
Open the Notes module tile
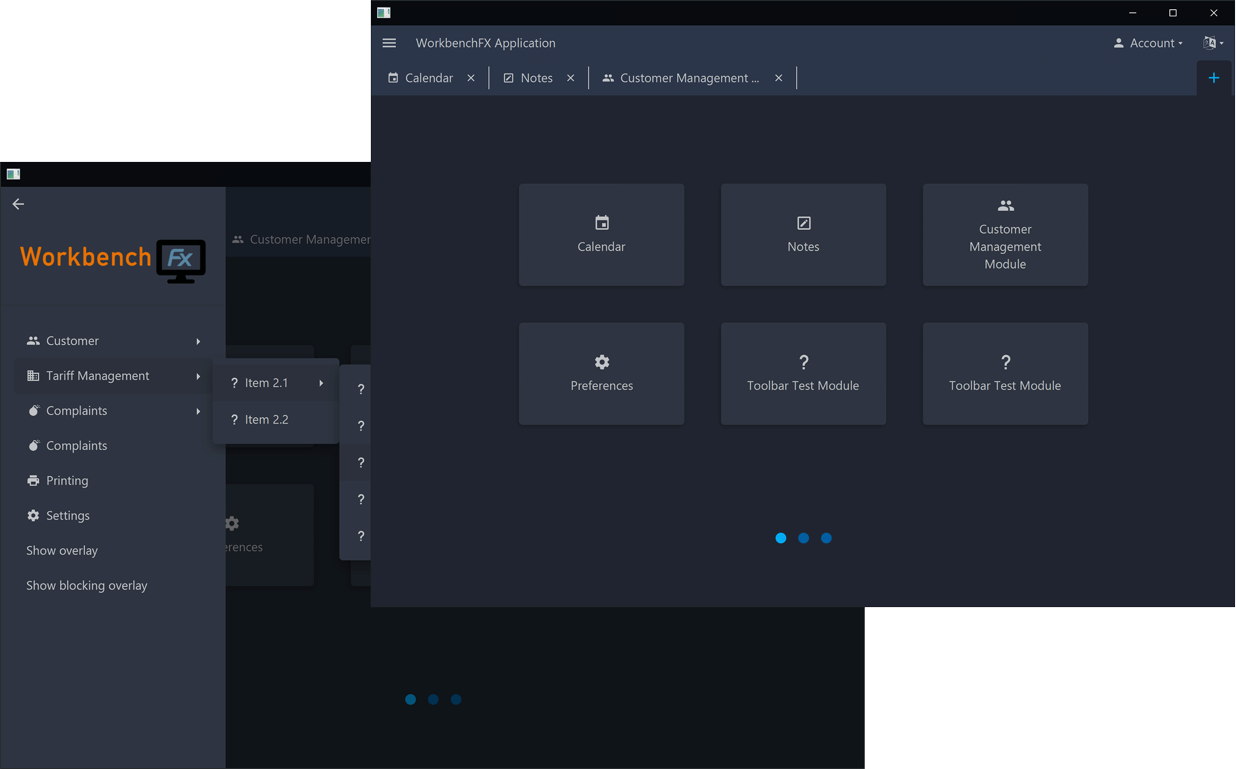pyautogui.click(x=803, y=234)
